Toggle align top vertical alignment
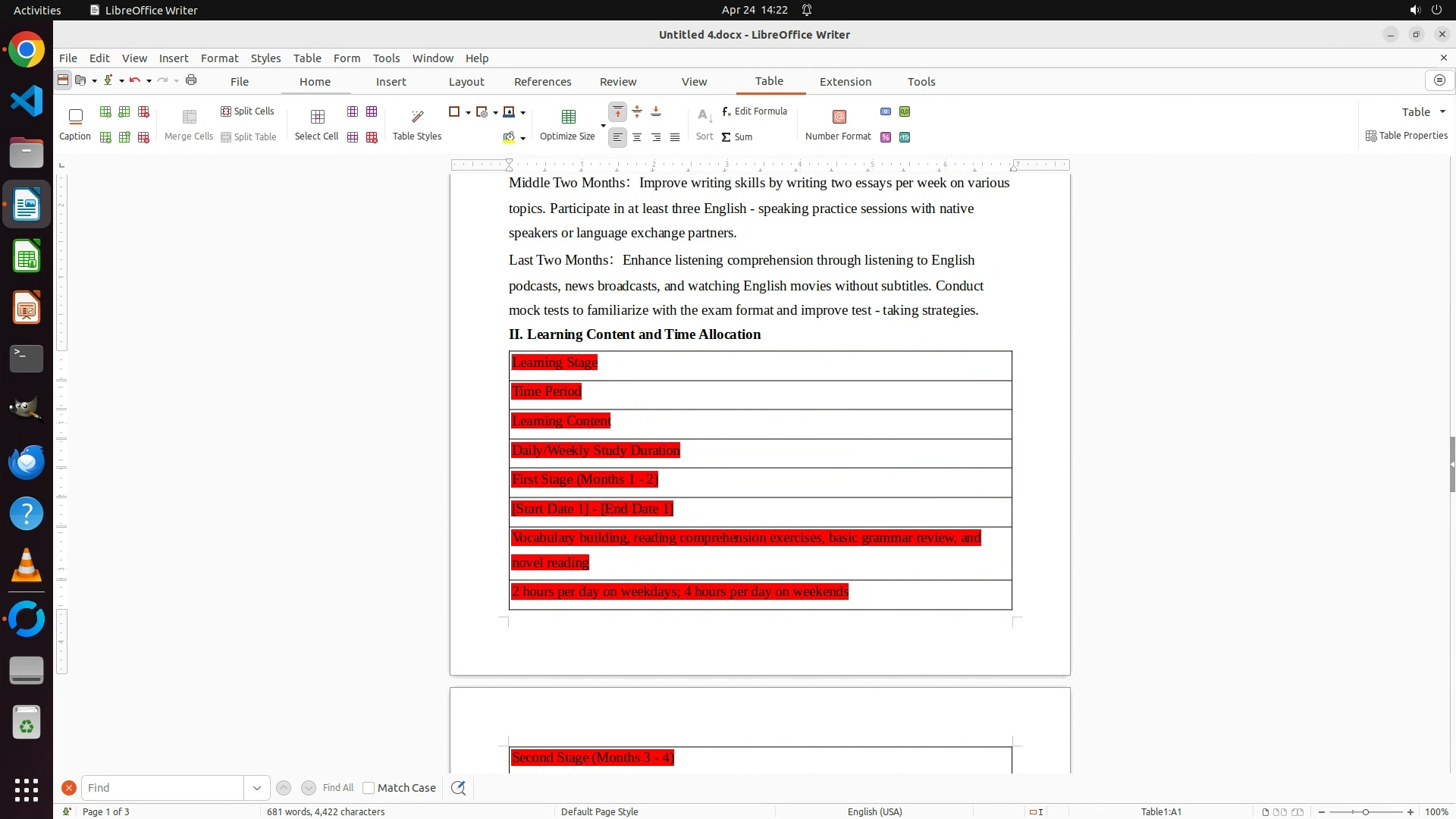This screenshot has height=819, width=1456. 618,112
